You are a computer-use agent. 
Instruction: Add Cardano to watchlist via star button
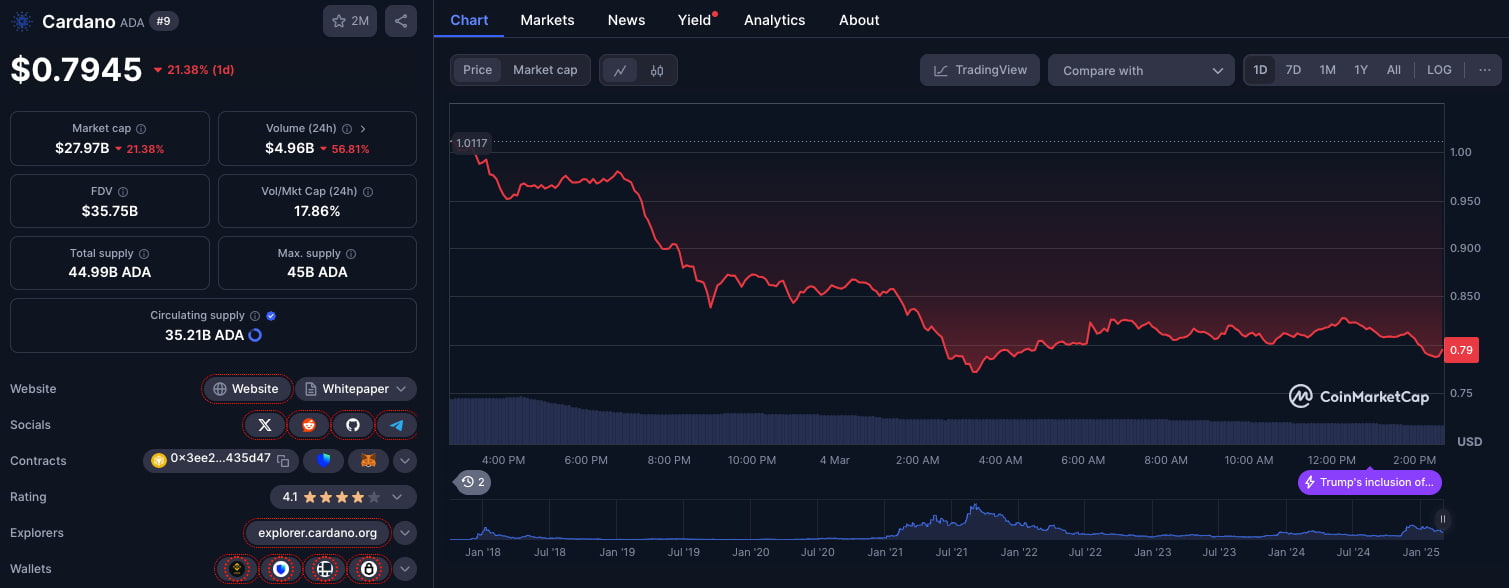pyautogui.click(x=350, y=21)
